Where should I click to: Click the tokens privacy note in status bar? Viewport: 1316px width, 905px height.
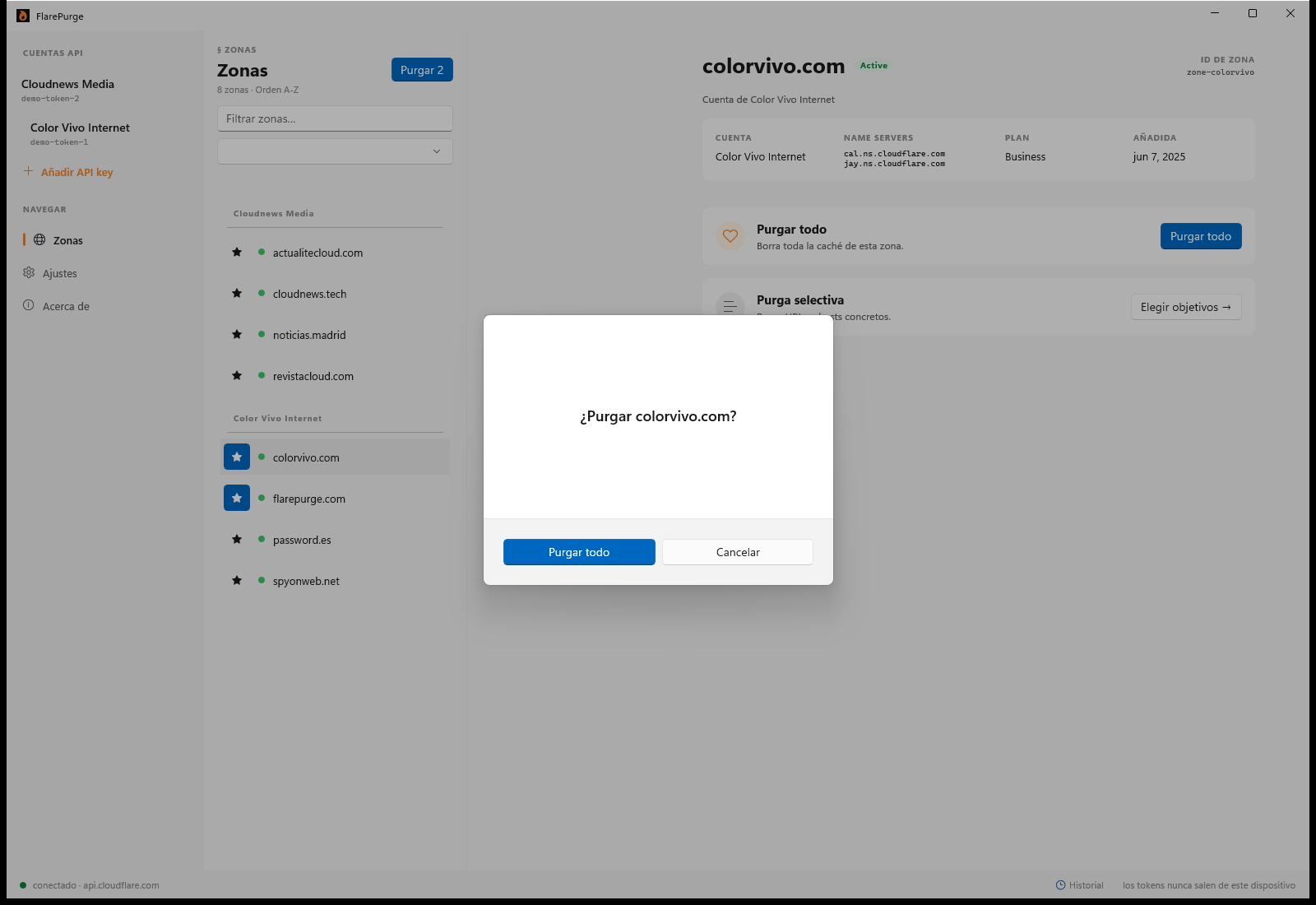1209,885
